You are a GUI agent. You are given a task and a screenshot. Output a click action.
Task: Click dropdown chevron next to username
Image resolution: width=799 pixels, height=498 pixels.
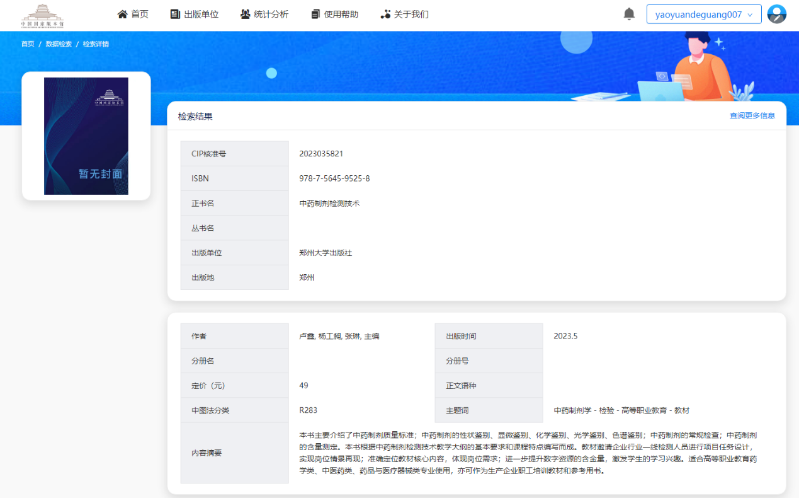750,15
